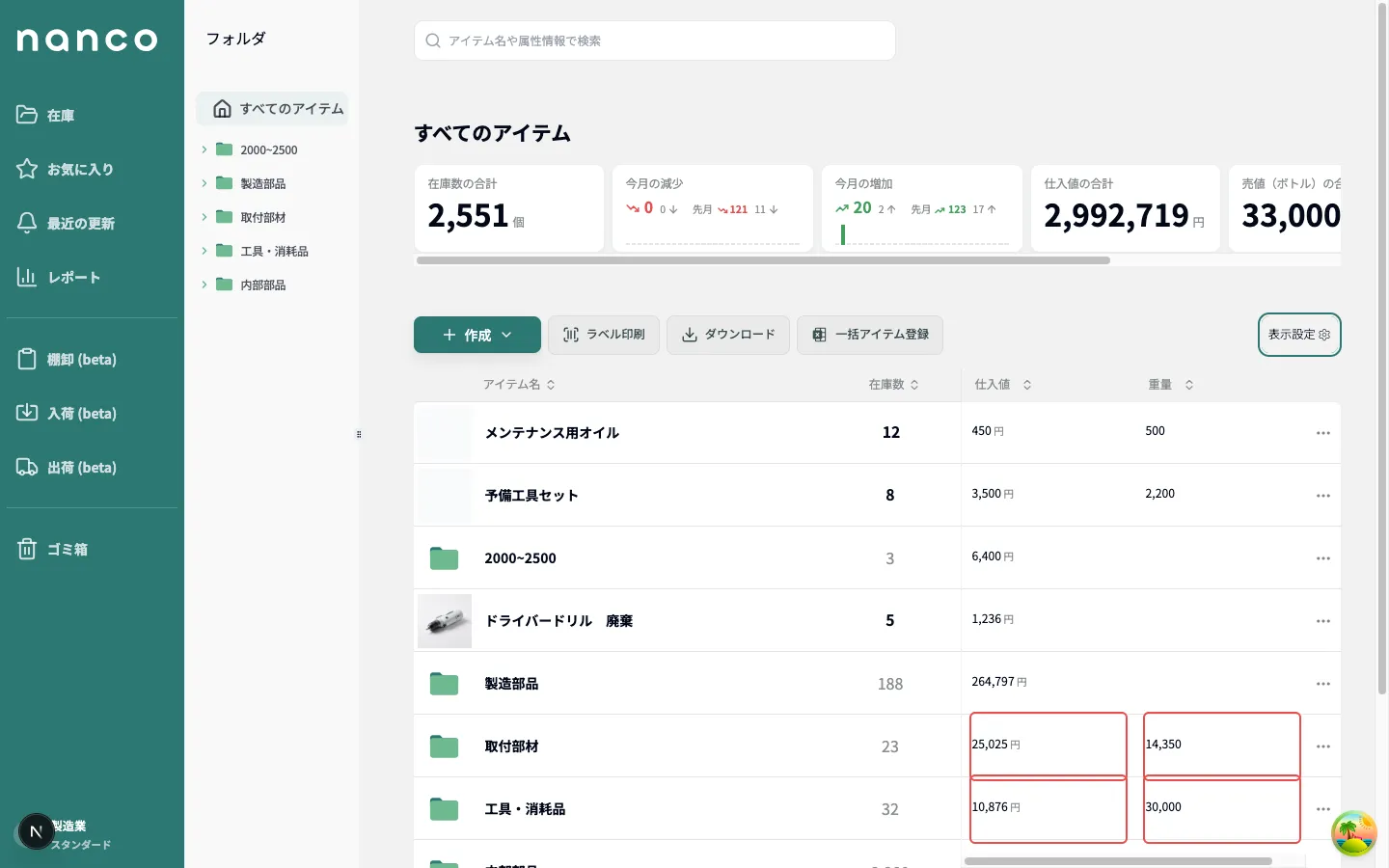Expand the 工具・消耗品 folder chevron in tree
The image size is (1389, 868).
point(204,251)
